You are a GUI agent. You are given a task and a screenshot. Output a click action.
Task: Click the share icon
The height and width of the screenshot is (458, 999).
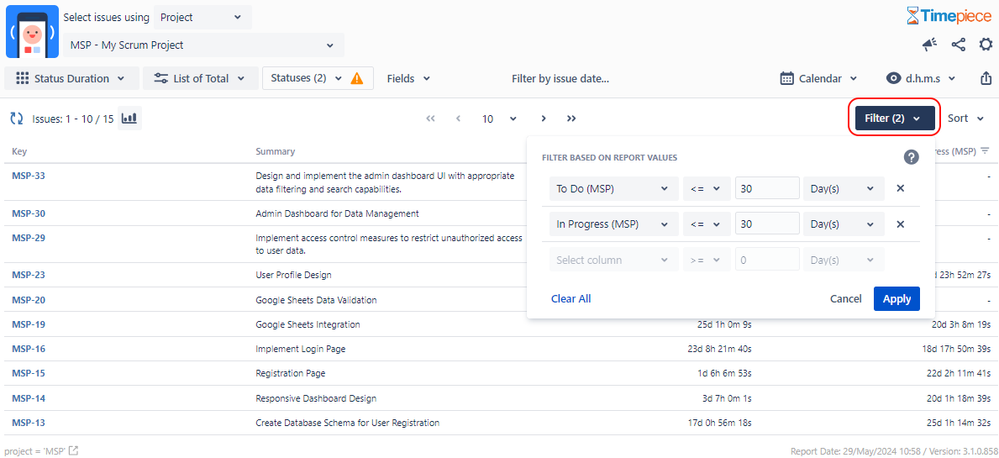tap(958, 45)
